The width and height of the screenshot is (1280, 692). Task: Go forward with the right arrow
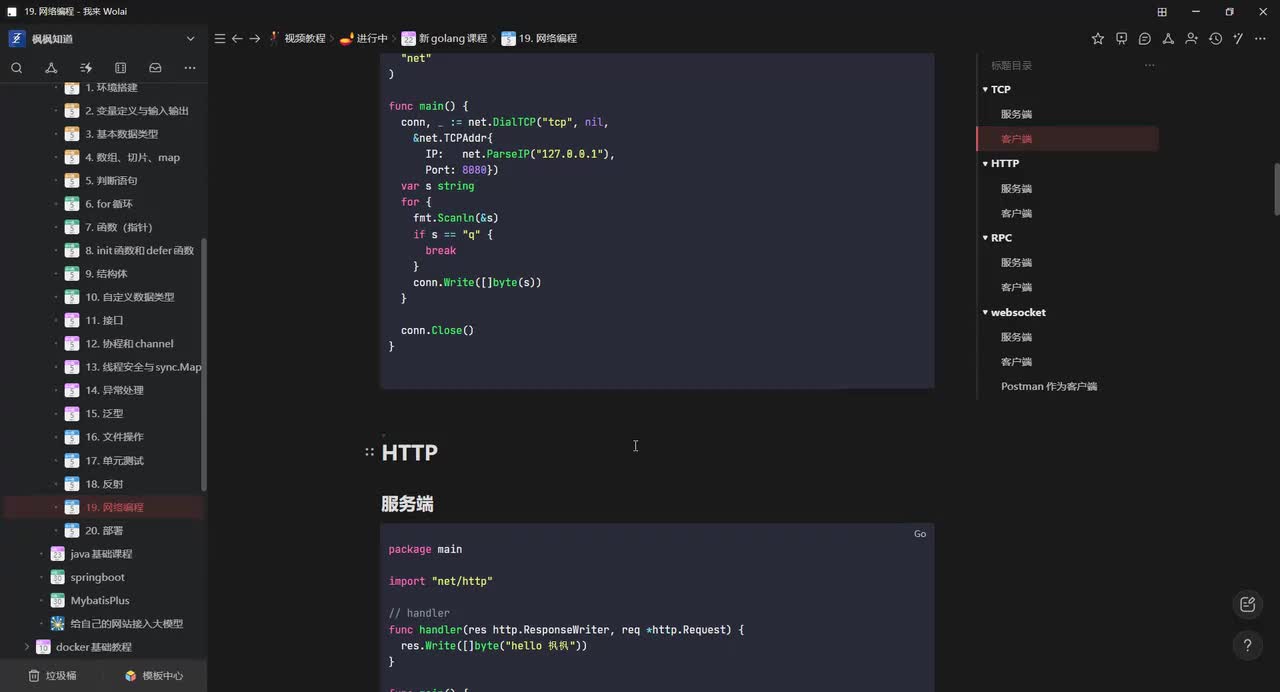(255, 38)
